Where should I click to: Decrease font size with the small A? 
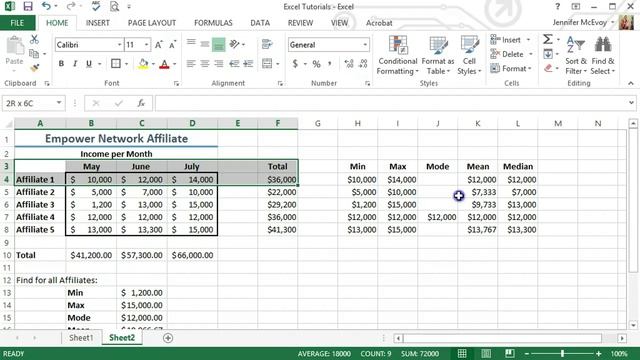(x=172, y=44)
